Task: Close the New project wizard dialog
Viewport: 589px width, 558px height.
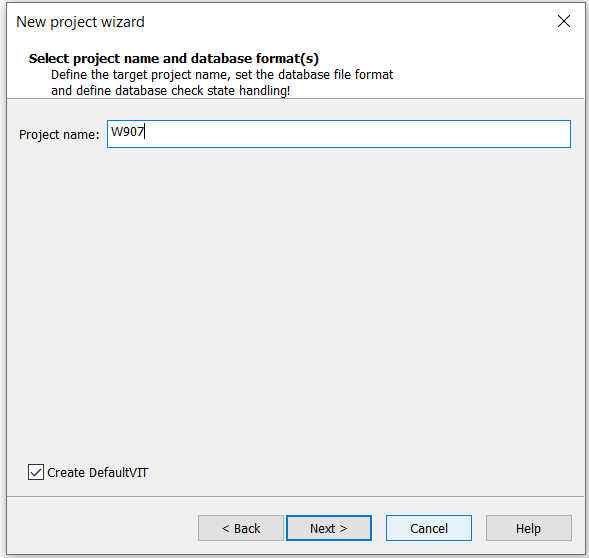Action: (563, 21)
